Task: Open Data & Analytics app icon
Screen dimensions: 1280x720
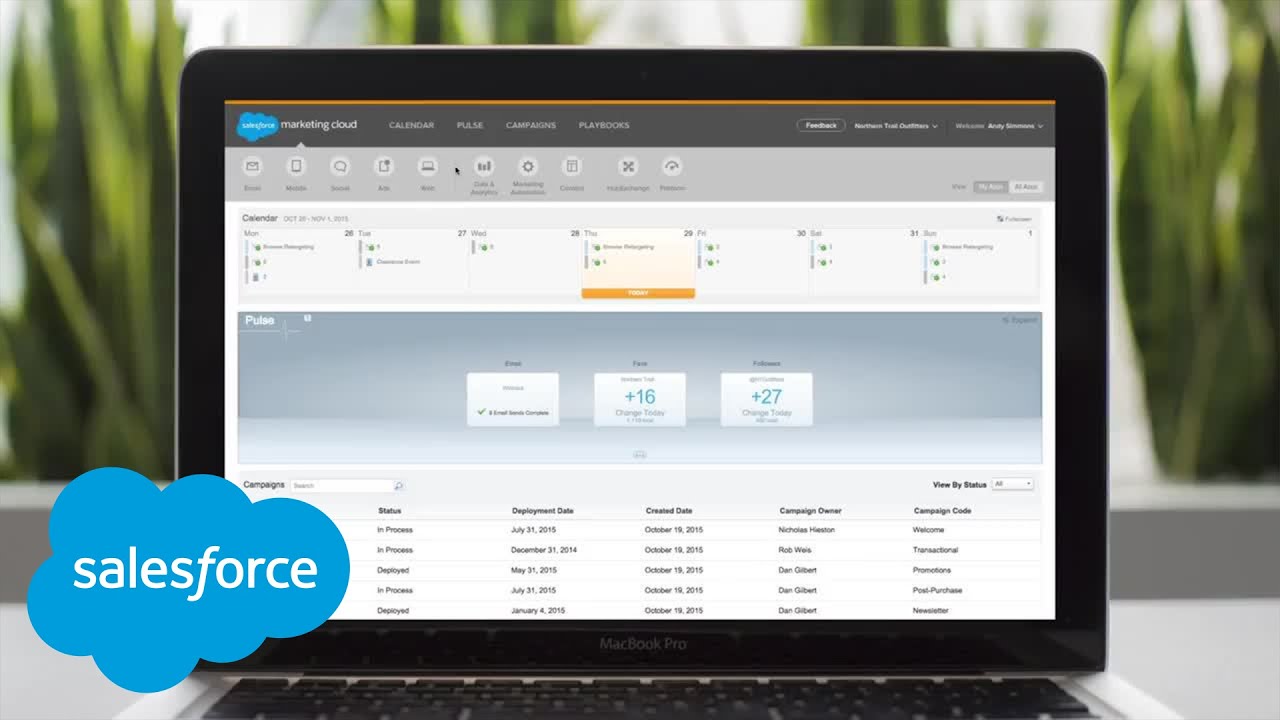Action: pos(484,167)
